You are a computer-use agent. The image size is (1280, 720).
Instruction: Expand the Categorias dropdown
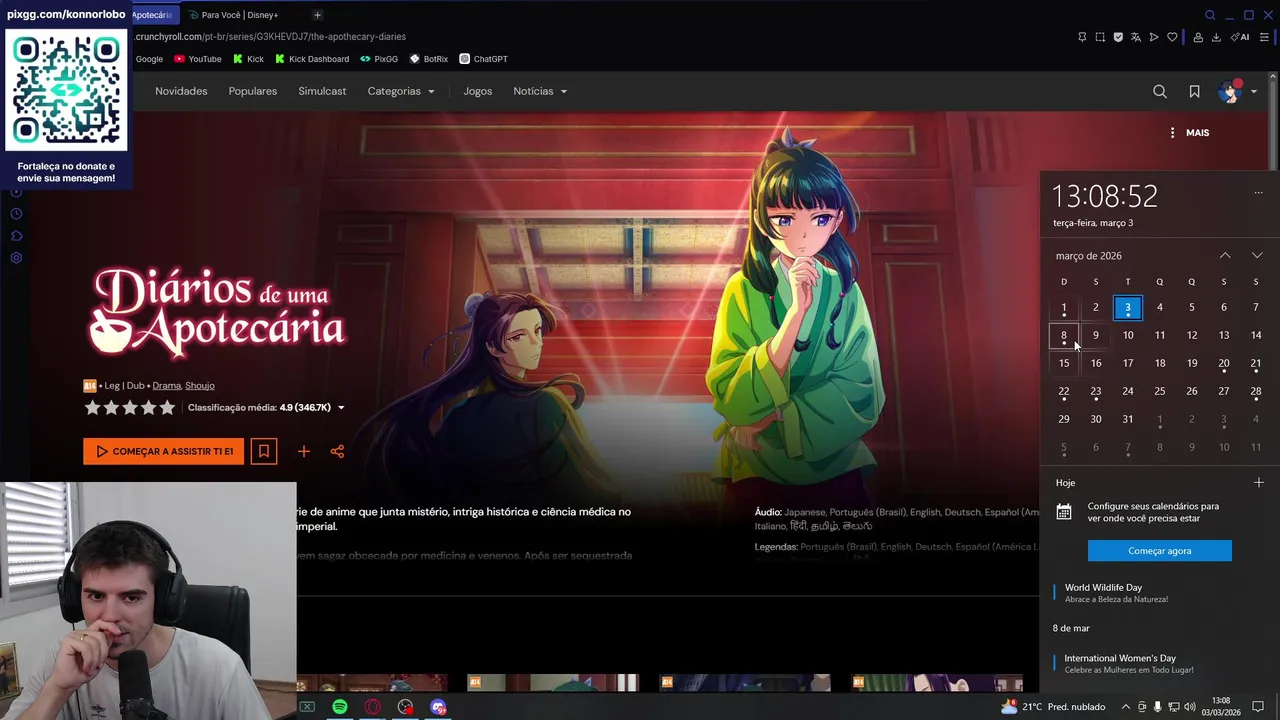401,91
